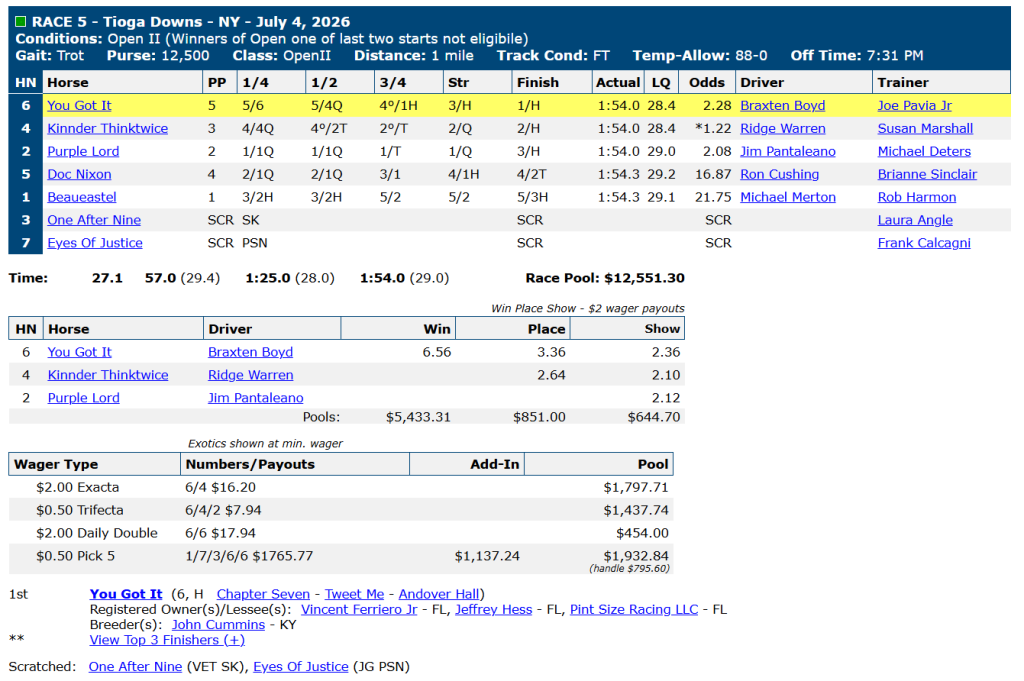
Task: View driver Michael Merton profile
Action: pyautogui.click(x=788, y=197)
